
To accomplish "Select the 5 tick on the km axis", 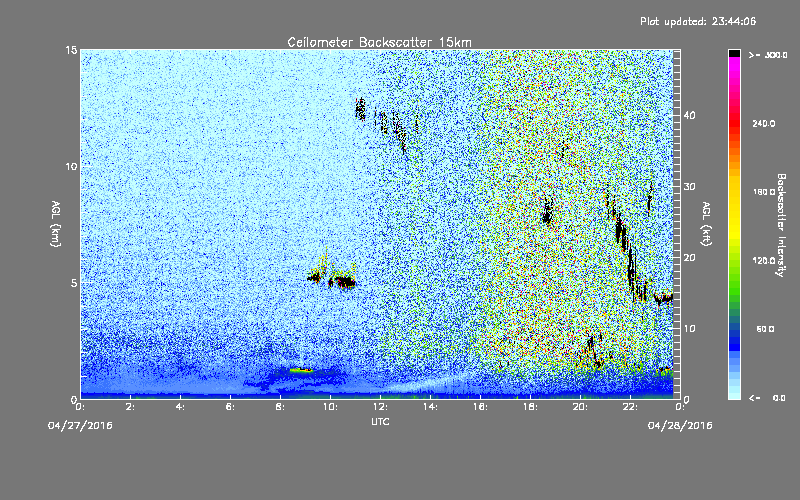I will tap(74, 283).
